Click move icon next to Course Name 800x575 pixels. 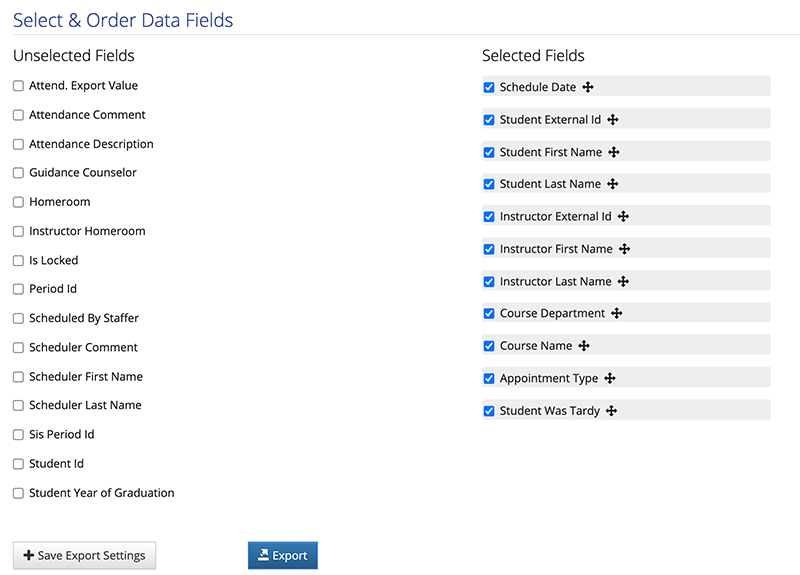(584, 346)
